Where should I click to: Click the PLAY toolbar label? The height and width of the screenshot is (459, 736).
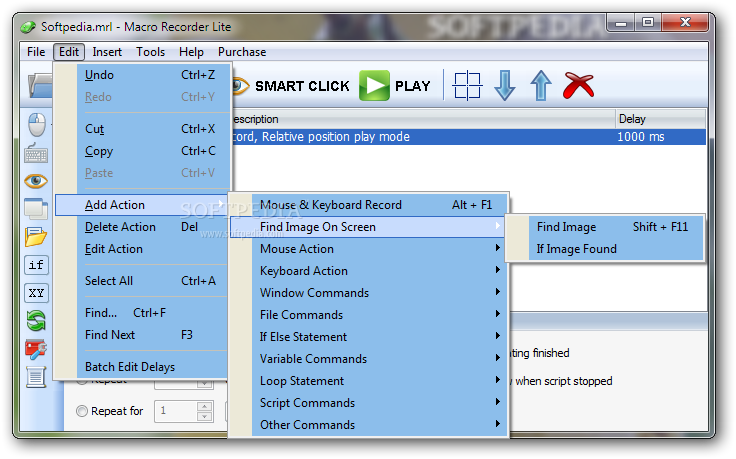coord(412,86)
